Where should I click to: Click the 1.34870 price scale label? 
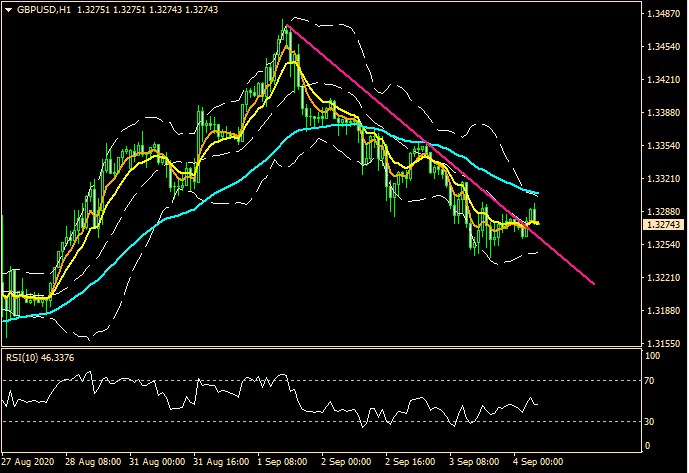(663, 14)
